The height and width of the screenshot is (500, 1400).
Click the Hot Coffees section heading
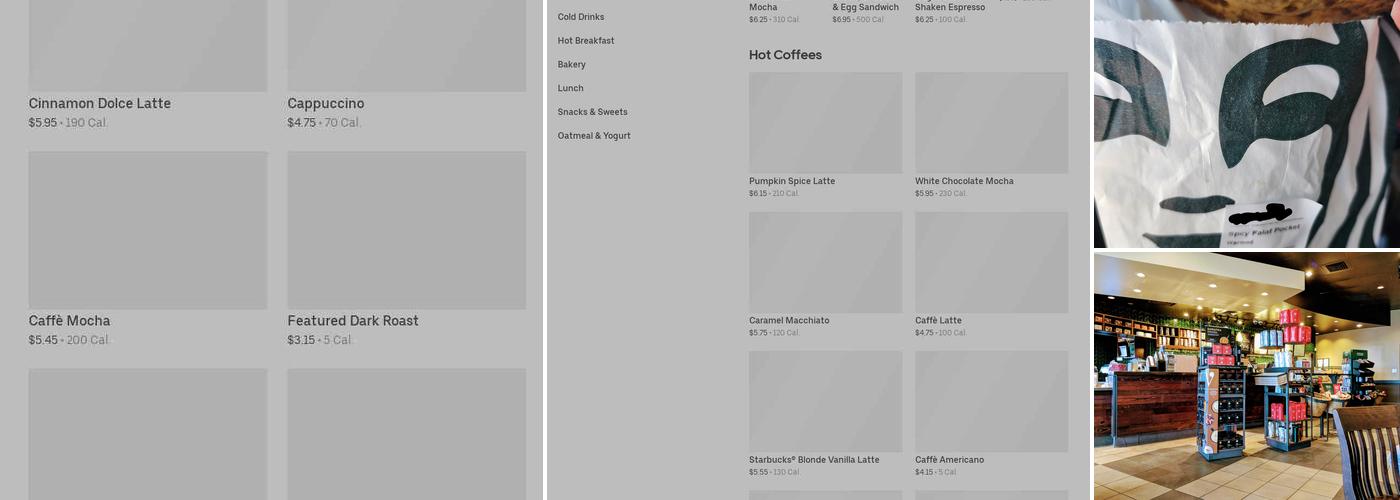pyautogui.click(x=785, y=55)
